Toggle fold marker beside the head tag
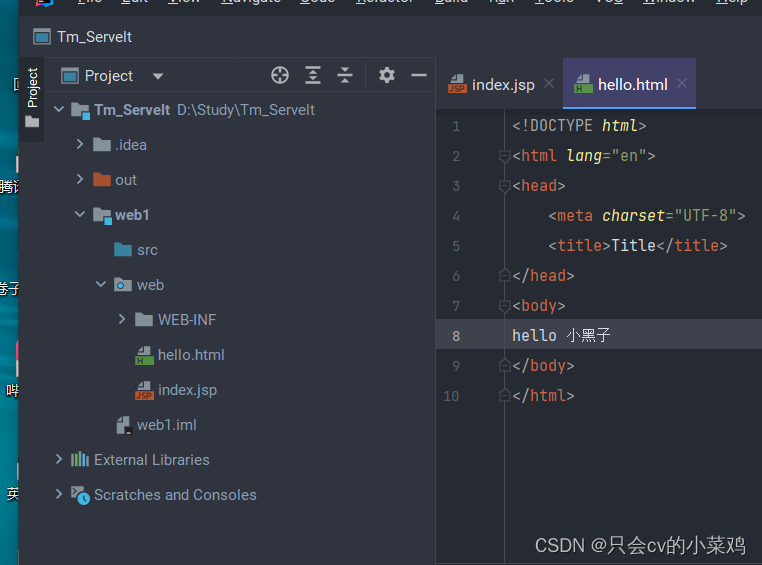This screenshot has width=762, height=565. point(505,186)
